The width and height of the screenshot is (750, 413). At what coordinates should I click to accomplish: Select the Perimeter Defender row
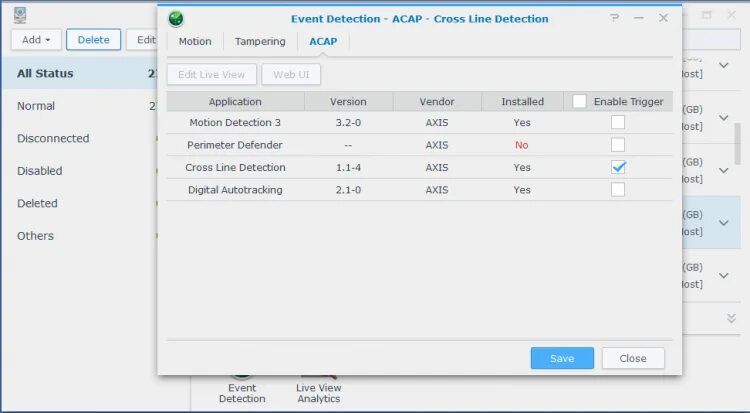coord(419,145)
